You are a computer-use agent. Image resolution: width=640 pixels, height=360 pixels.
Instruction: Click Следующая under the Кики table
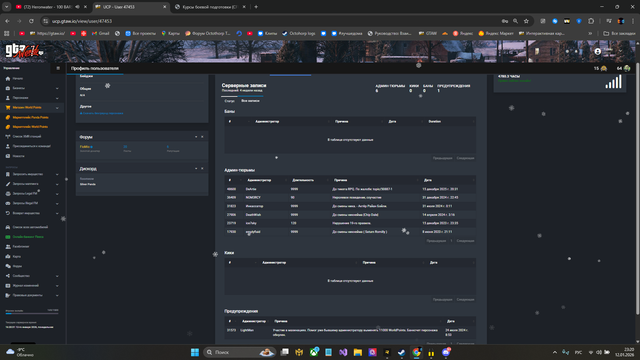(465, 300)
